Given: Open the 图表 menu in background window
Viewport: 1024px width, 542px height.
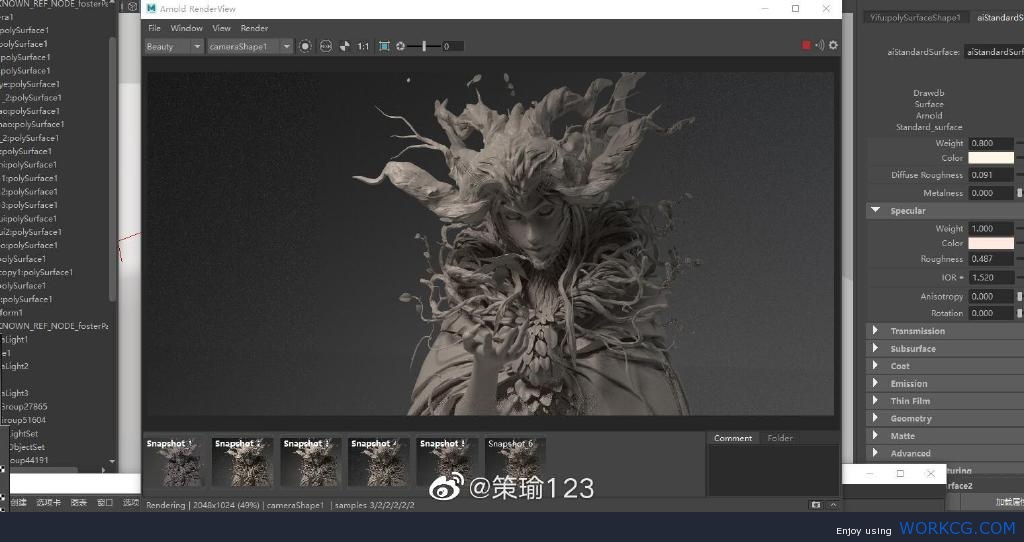Looking at the screenshot, I should (79, 502).
